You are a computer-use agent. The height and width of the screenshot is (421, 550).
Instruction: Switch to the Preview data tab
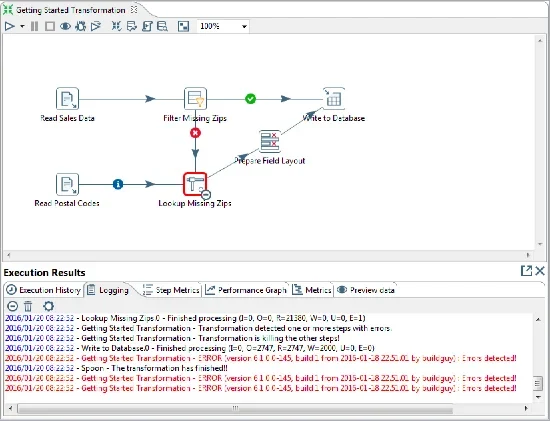[366, 290]
